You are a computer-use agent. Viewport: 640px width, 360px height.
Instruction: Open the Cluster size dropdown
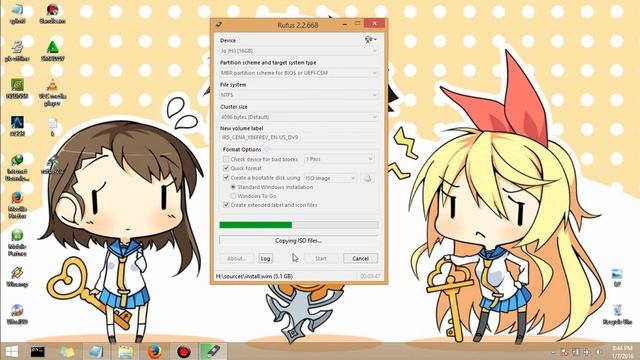tap(298, 117)
